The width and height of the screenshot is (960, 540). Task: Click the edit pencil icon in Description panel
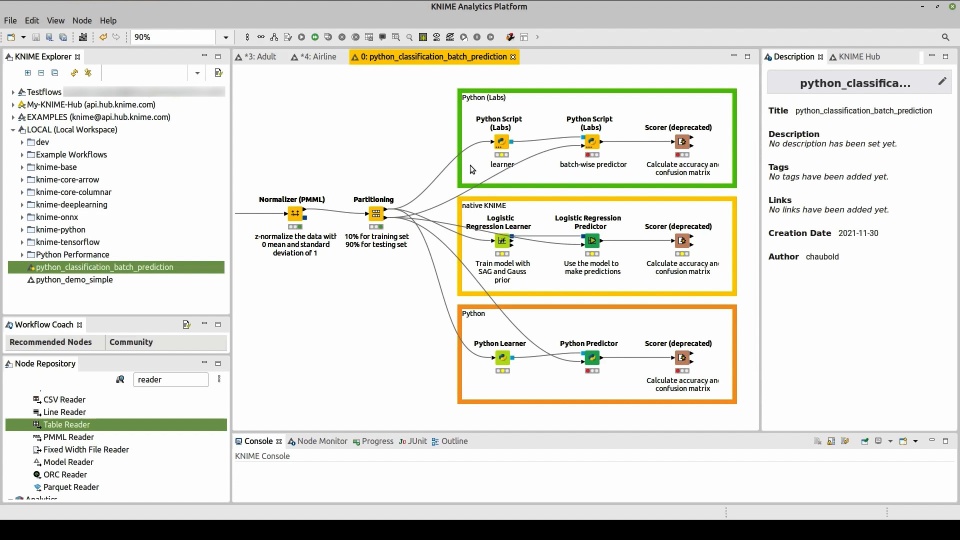coord(942,81)
